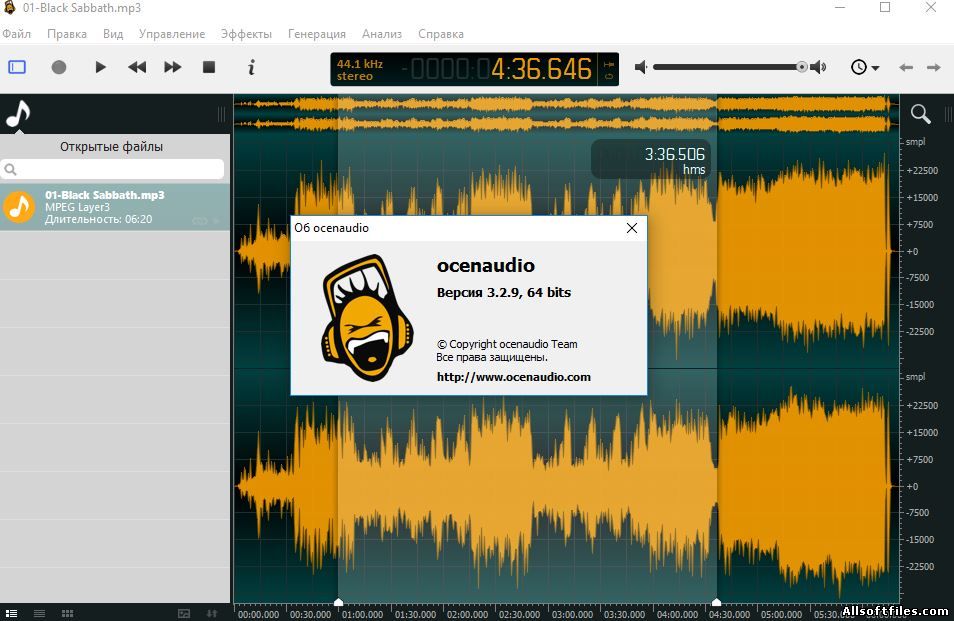
Task: Toggle the sidebar panel view icon
Action: pos(17,67)
